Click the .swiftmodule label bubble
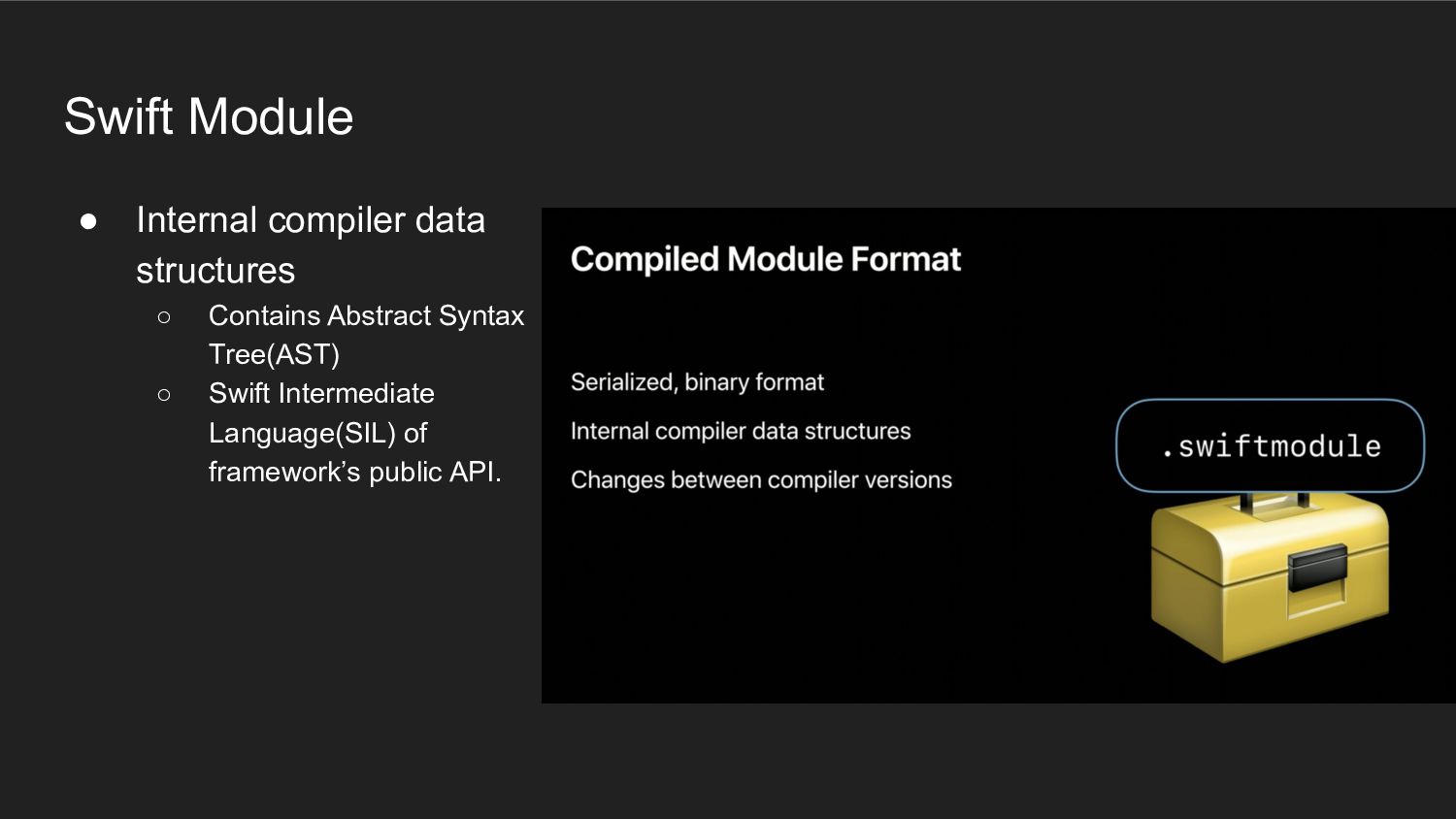Image resolution: width=1456 pixels, height=819 pixels. pos(1270,445)
